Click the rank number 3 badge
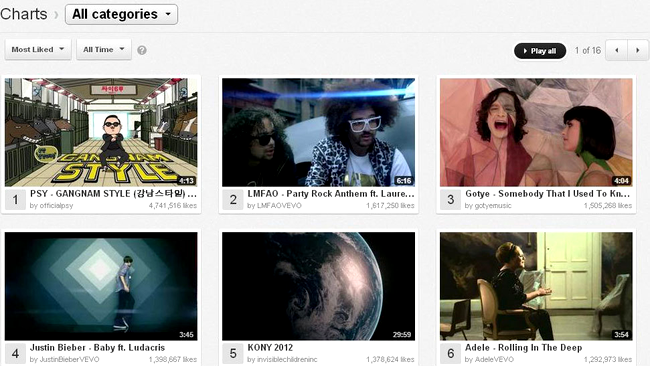Image resolution: width=650 pixels, height=366 pixels. point(451,200)
